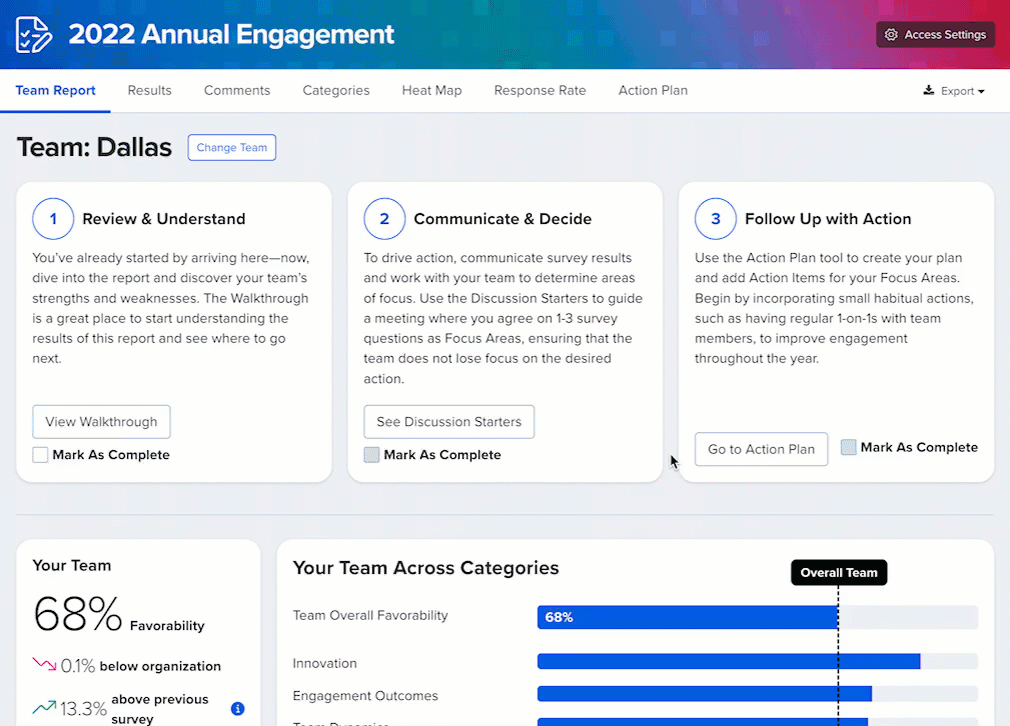Check Mark As Complete under Follow Up with Action
The height and width of the screenshot is (726, 1010).
(848, 448)
